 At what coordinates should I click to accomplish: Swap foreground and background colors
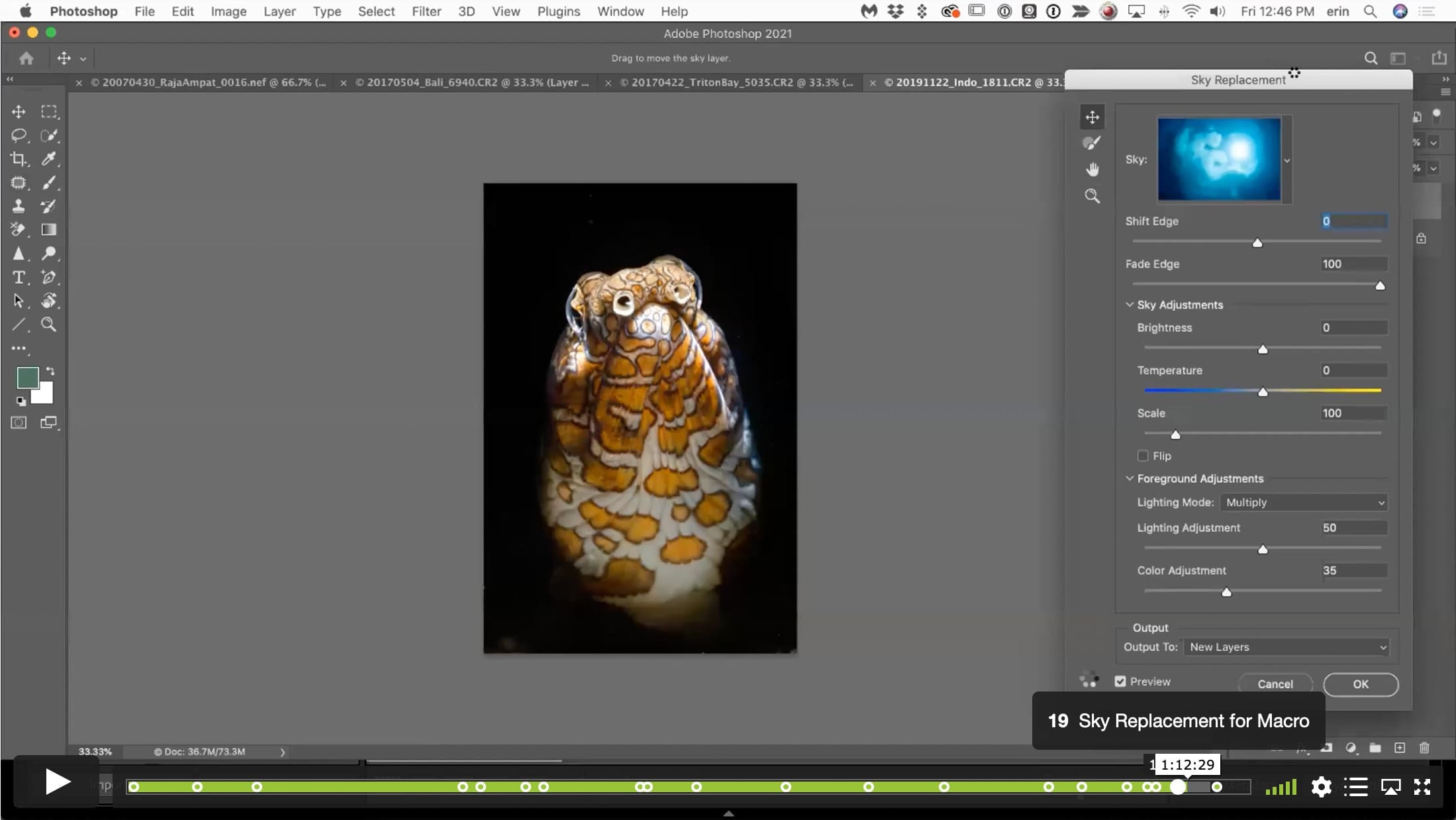coord(50,371)
